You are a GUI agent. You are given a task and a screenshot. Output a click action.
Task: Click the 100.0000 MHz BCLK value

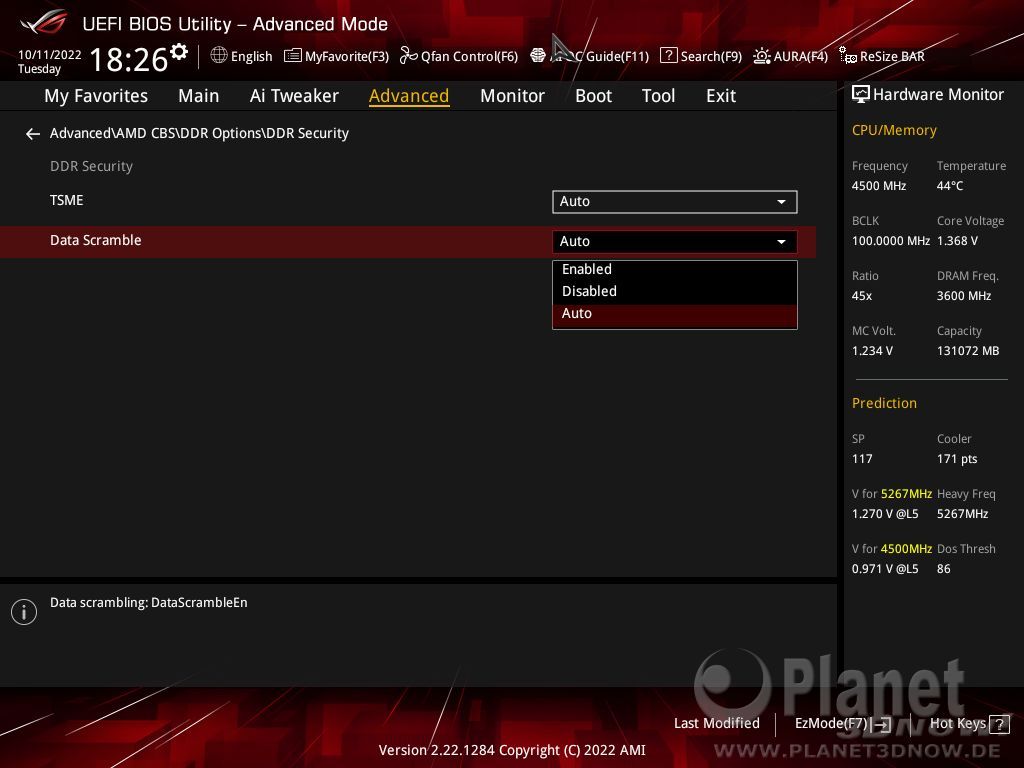(891, 241)
